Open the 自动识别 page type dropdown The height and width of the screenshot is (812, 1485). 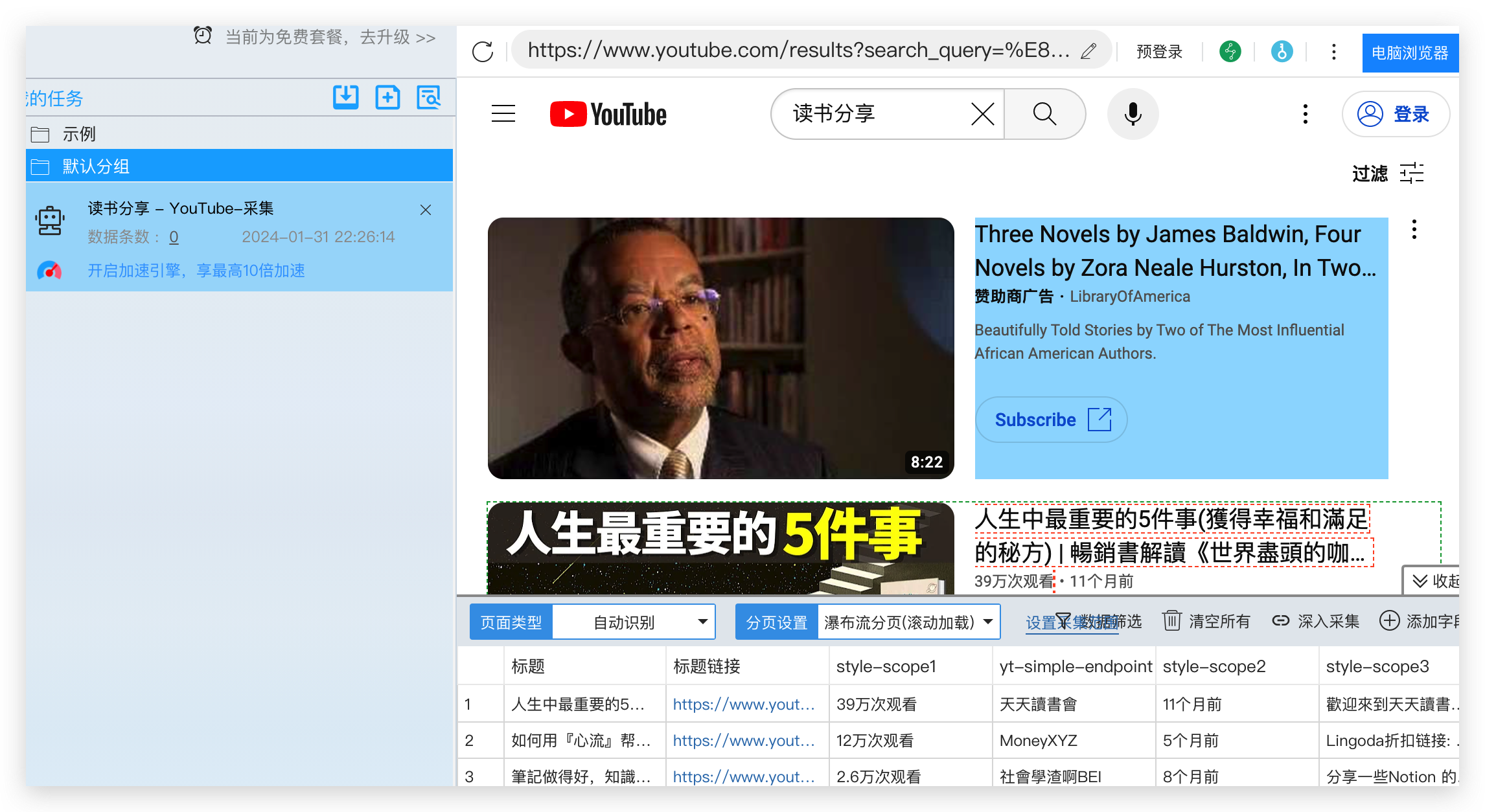pos(634,622)
